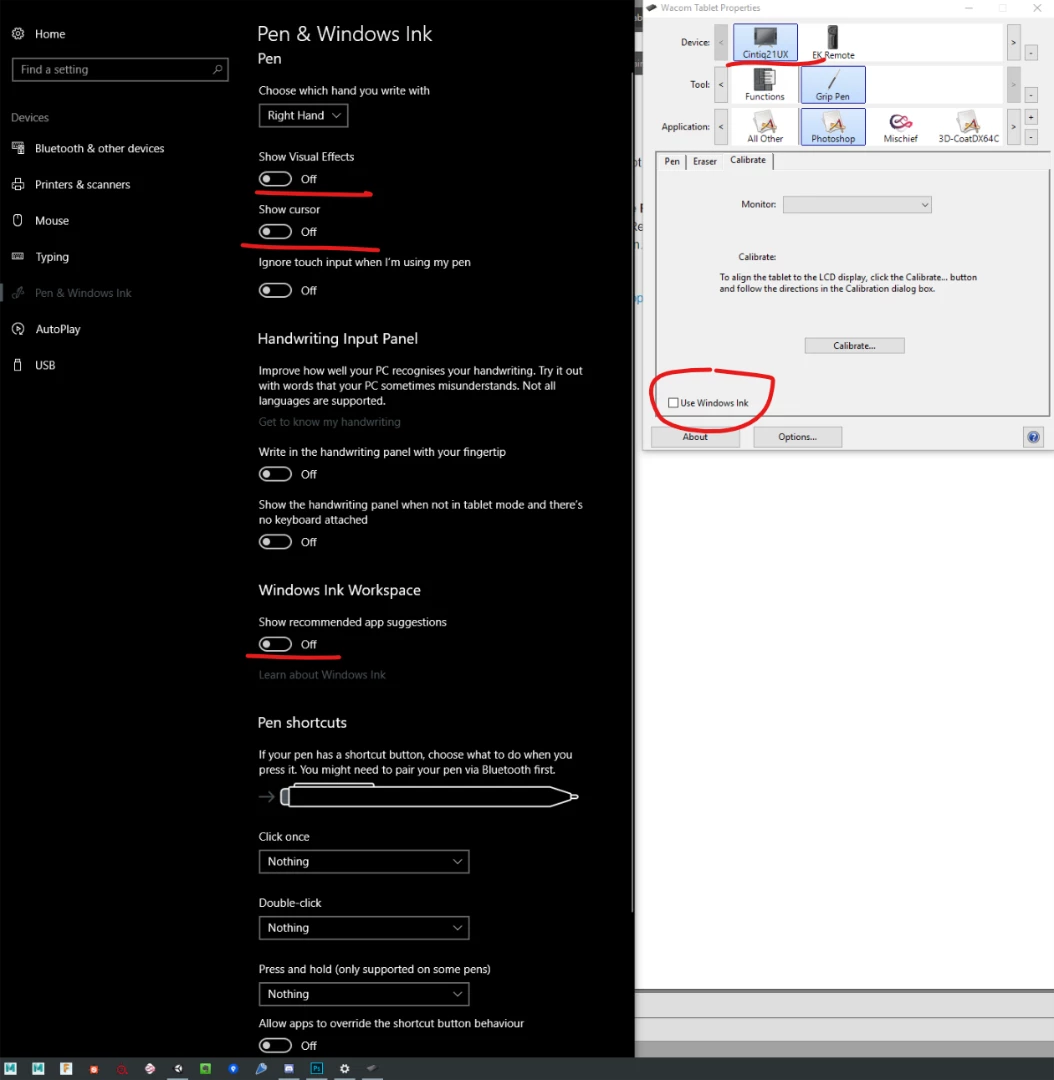Click the Home gear icon in Settings
Image resolution: width=1054 pixels, height=1080 pixels.
[x=18, y=34]
